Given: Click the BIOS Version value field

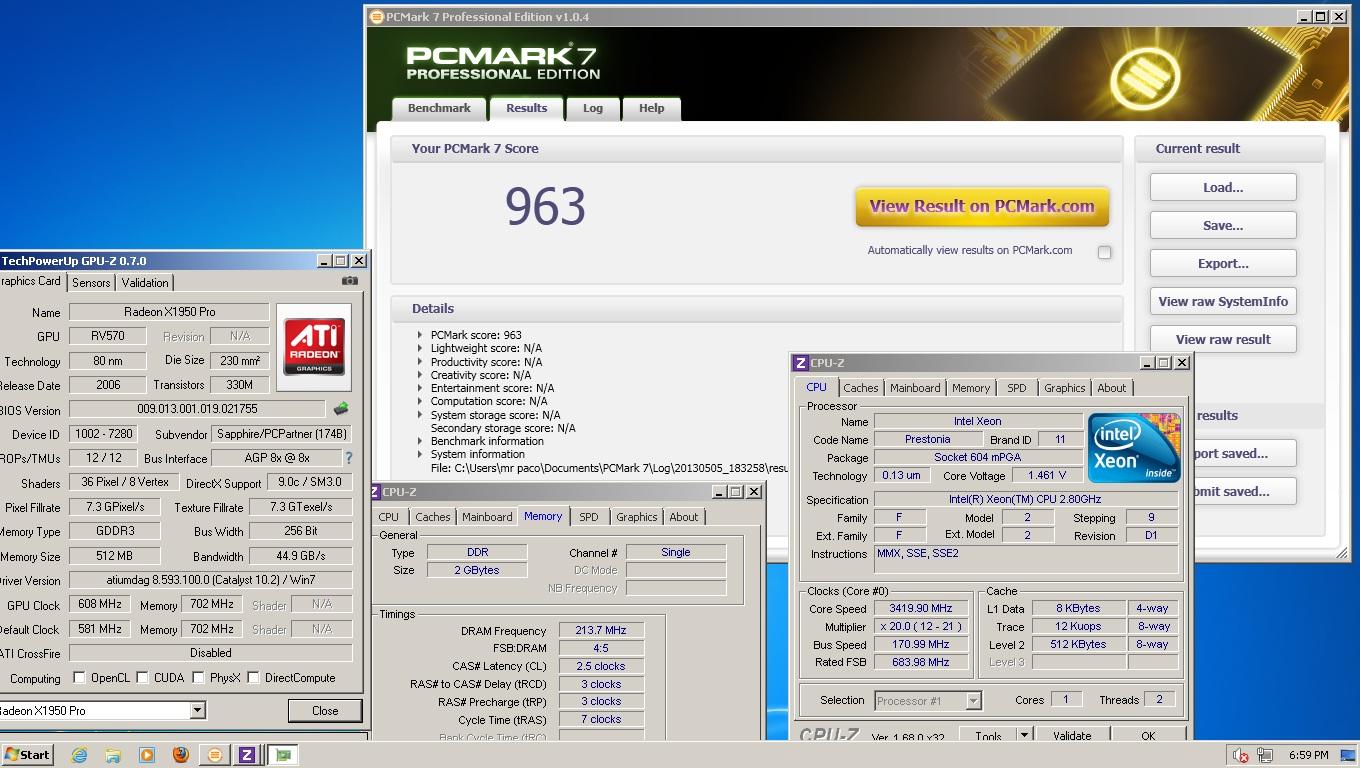Looking at the screenshot, I should [x=197, y=409].
